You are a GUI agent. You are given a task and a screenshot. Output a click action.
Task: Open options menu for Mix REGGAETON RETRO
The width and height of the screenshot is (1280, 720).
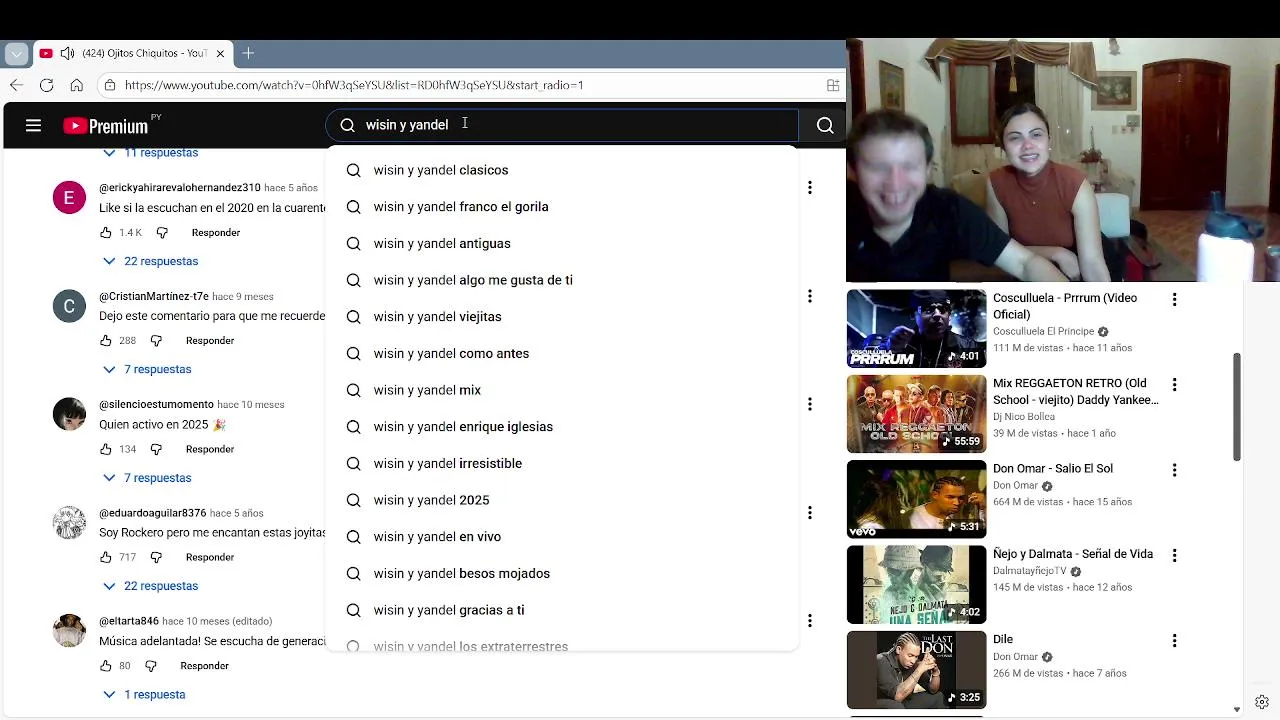[x=1174, y=384]
